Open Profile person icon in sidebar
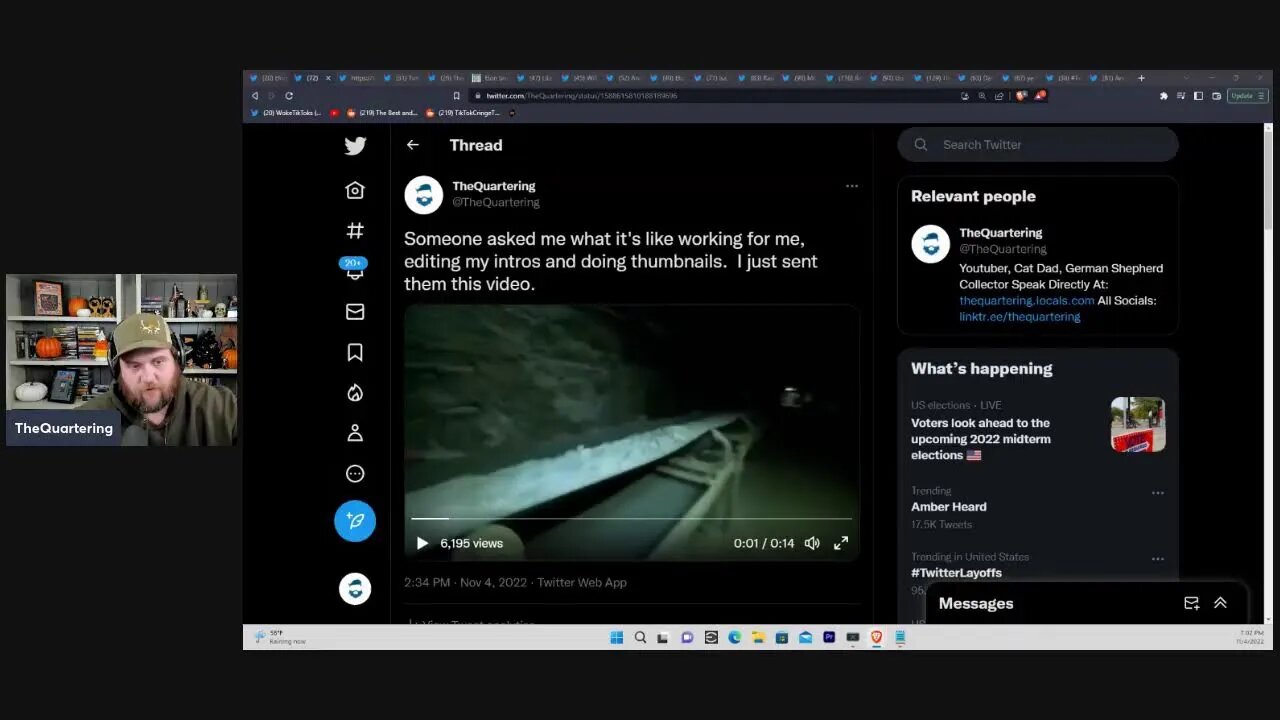Viewport: 1280px width, 720px height. coord(355,433)
